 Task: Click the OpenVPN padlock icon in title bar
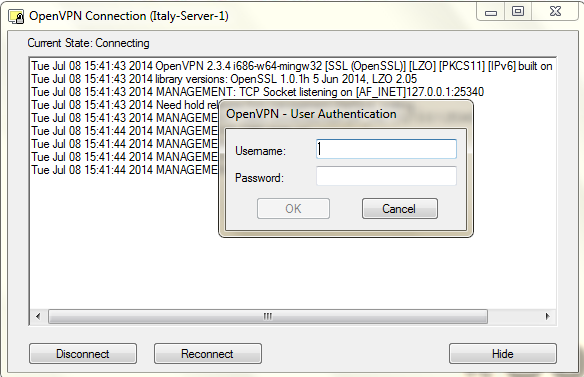(x=16, y=17)
